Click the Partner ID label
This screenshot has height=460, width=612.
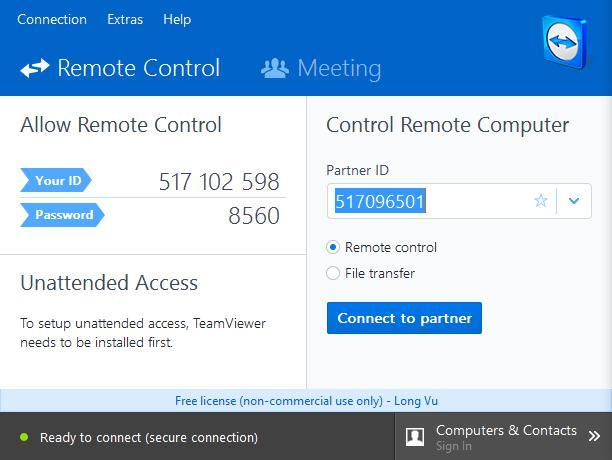point(358,170)
